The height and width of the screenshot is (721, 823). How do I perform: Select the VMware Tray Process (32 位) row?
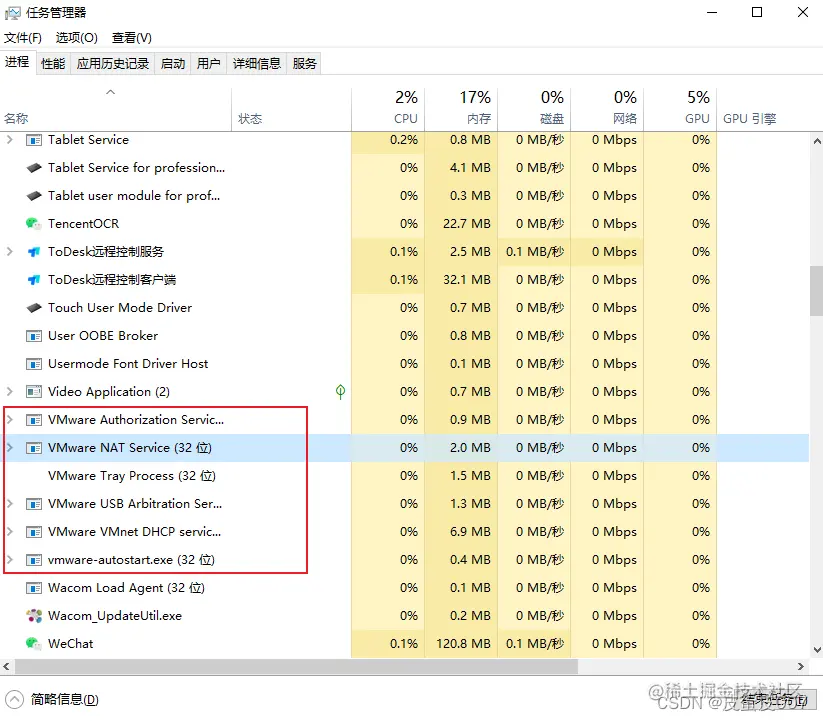[x=404, y=476]
